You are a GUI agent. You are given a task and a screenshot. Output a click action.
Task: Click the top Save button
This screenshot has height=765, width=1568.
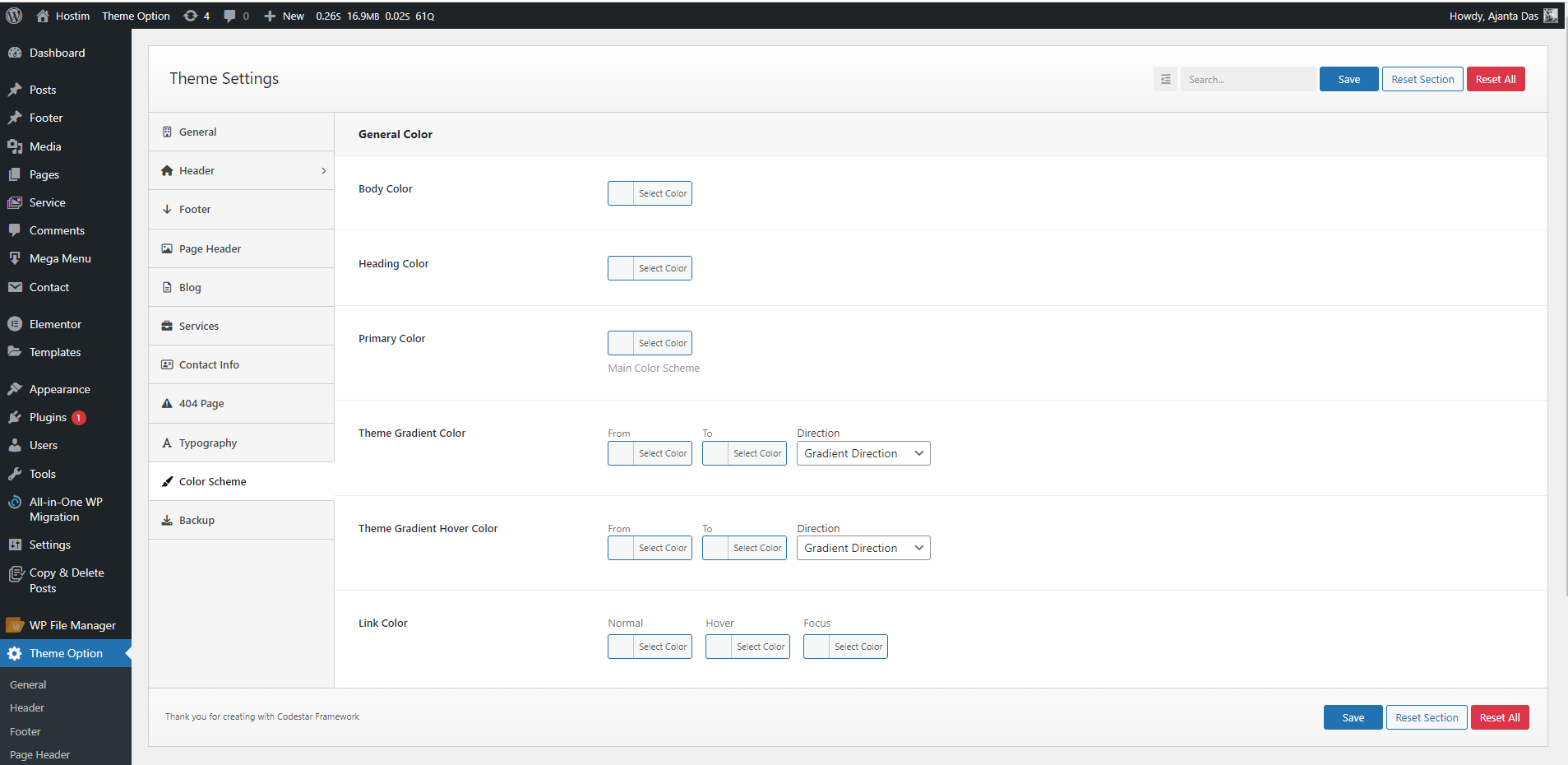1348,79
